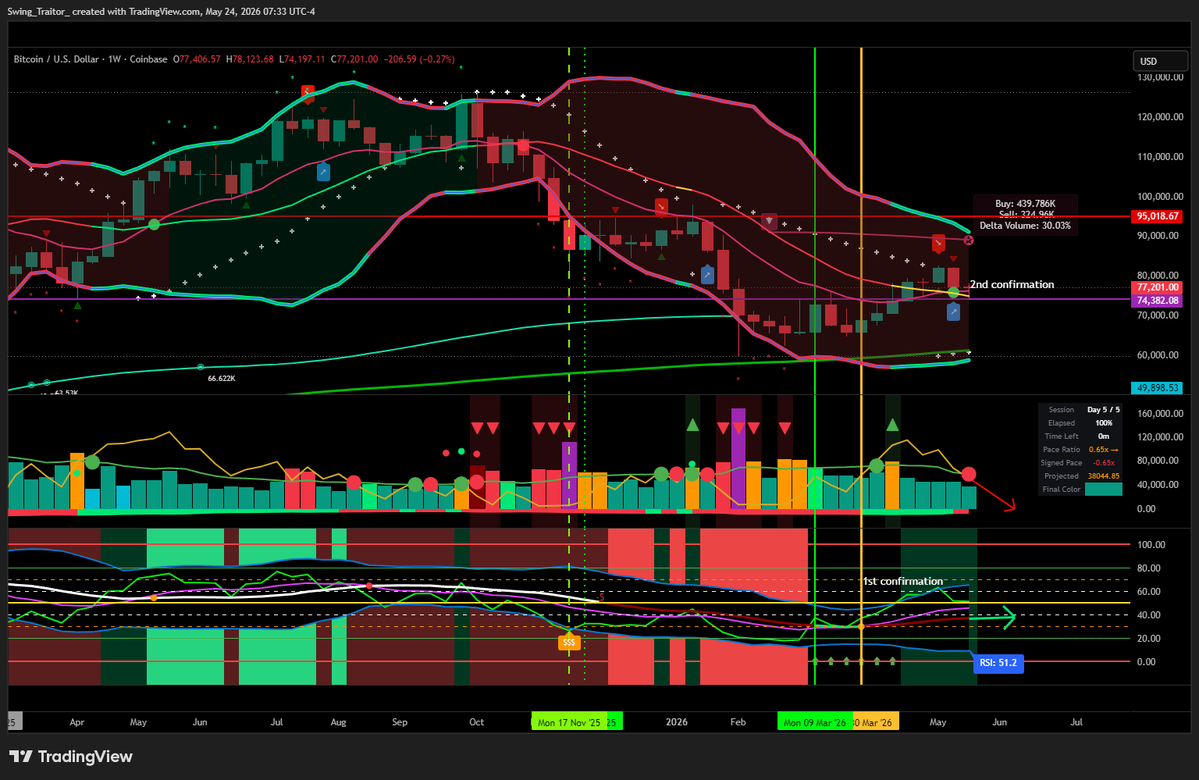Click the Pace Ratio 0.65x value

tap(1103, 450)
